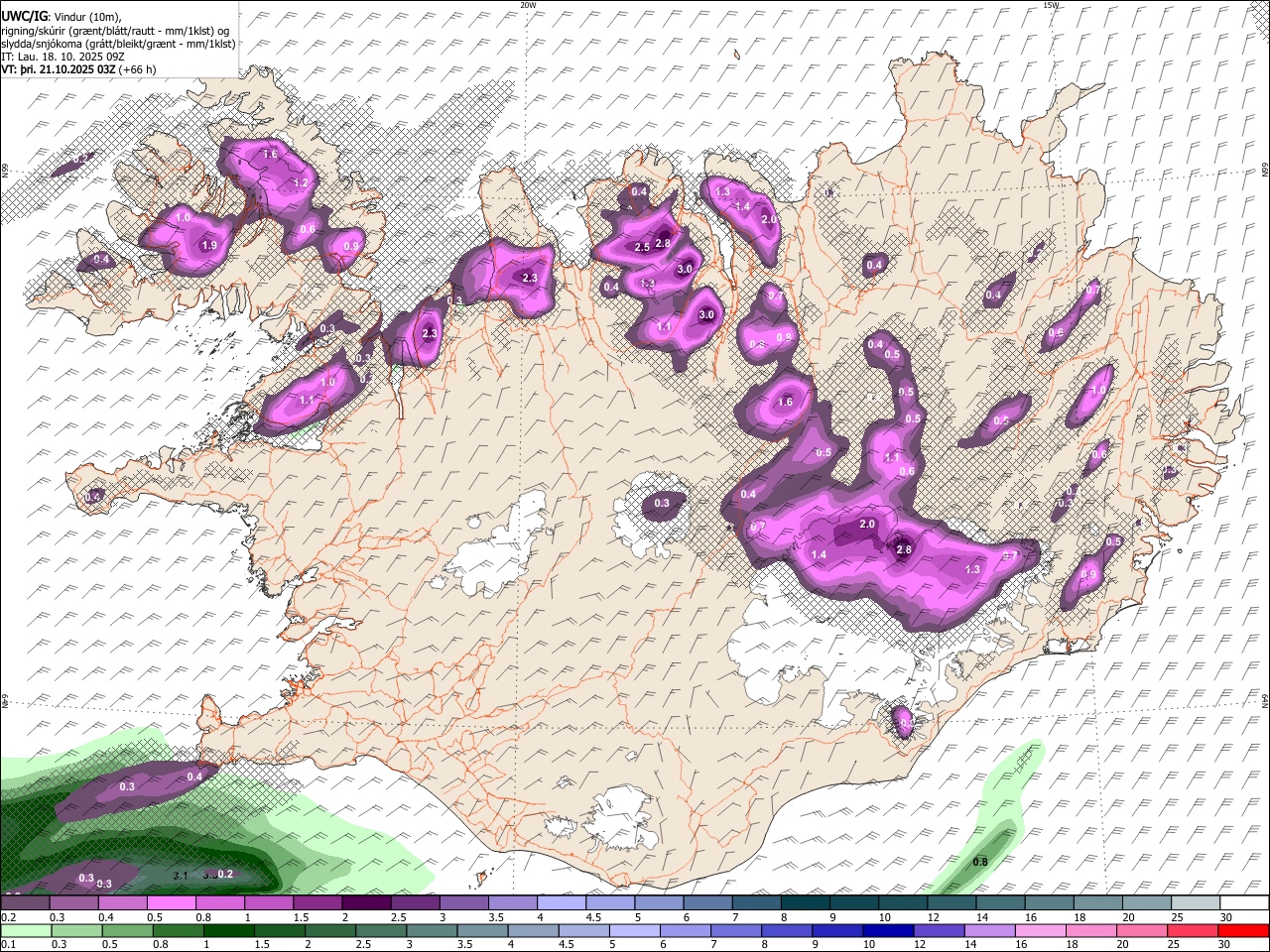Click the light gray 25 mm snow legend swatch
The height and width of the screenshot is (952, 1270).
pyautogui.click(x=1195, y=902)
